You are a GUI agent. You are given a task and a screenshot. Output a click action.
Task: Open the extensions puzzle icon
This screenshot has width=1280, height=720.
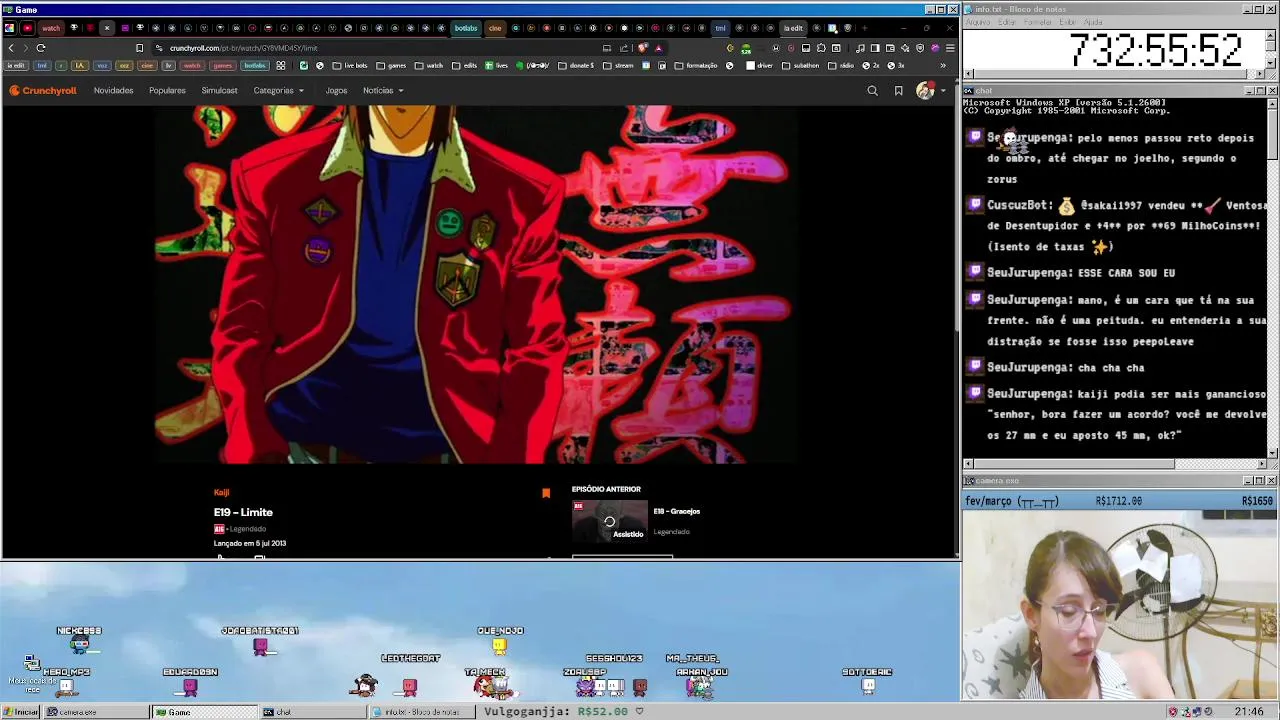(821, 48)
